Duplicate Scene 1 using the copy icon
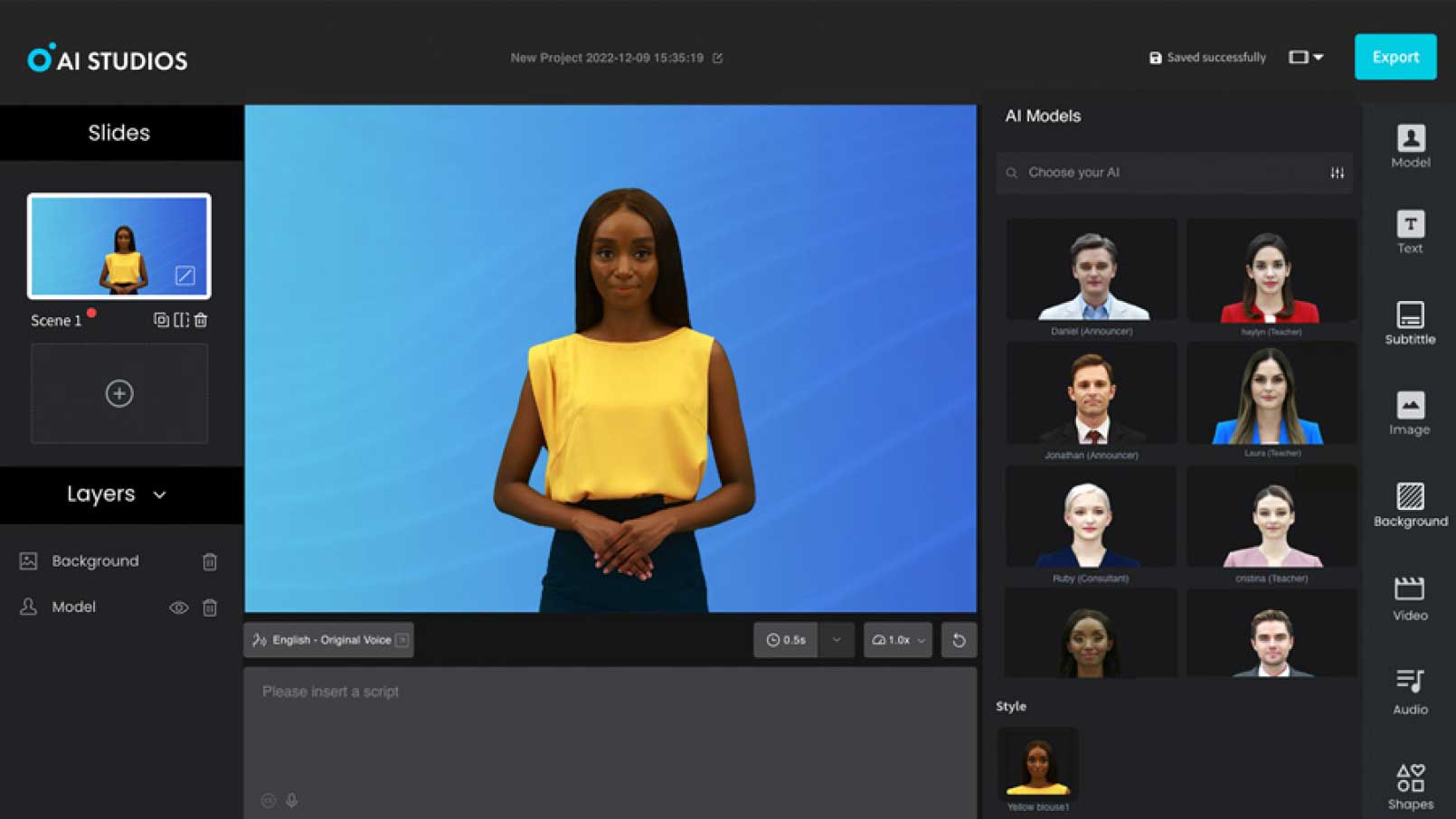This screenshot has width=1456, height=819. point(159,320)
